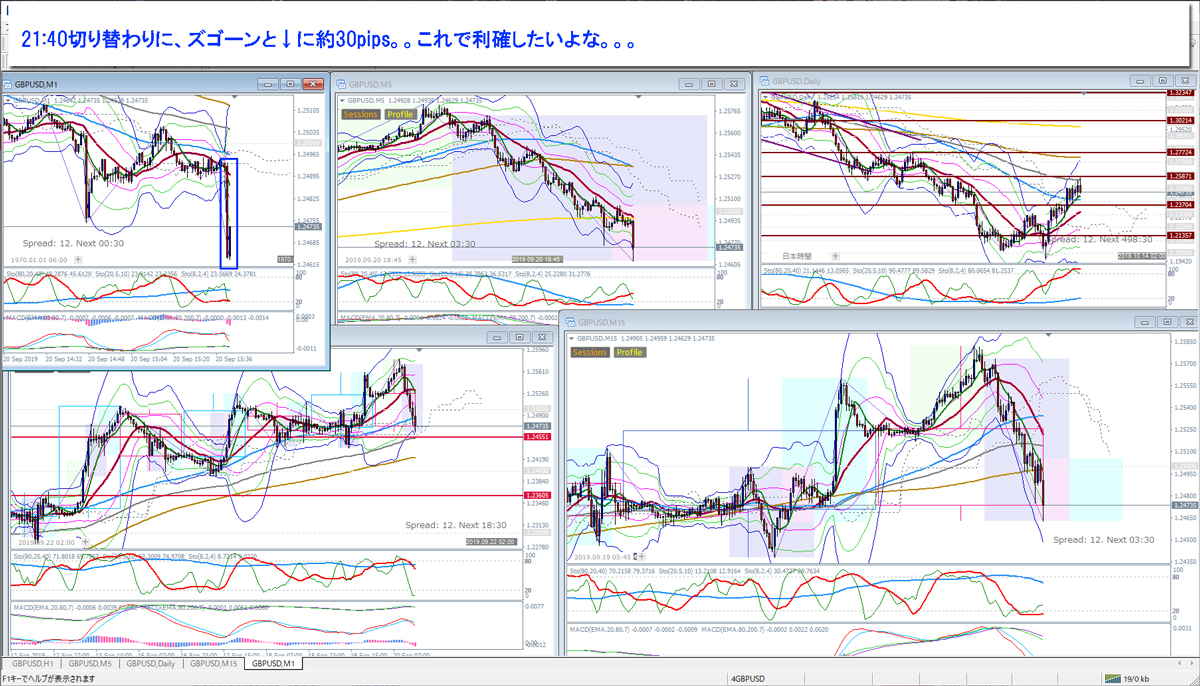
Task: Close the GBPUSD,Daily chart window
Action: [x=1185, y=80]
